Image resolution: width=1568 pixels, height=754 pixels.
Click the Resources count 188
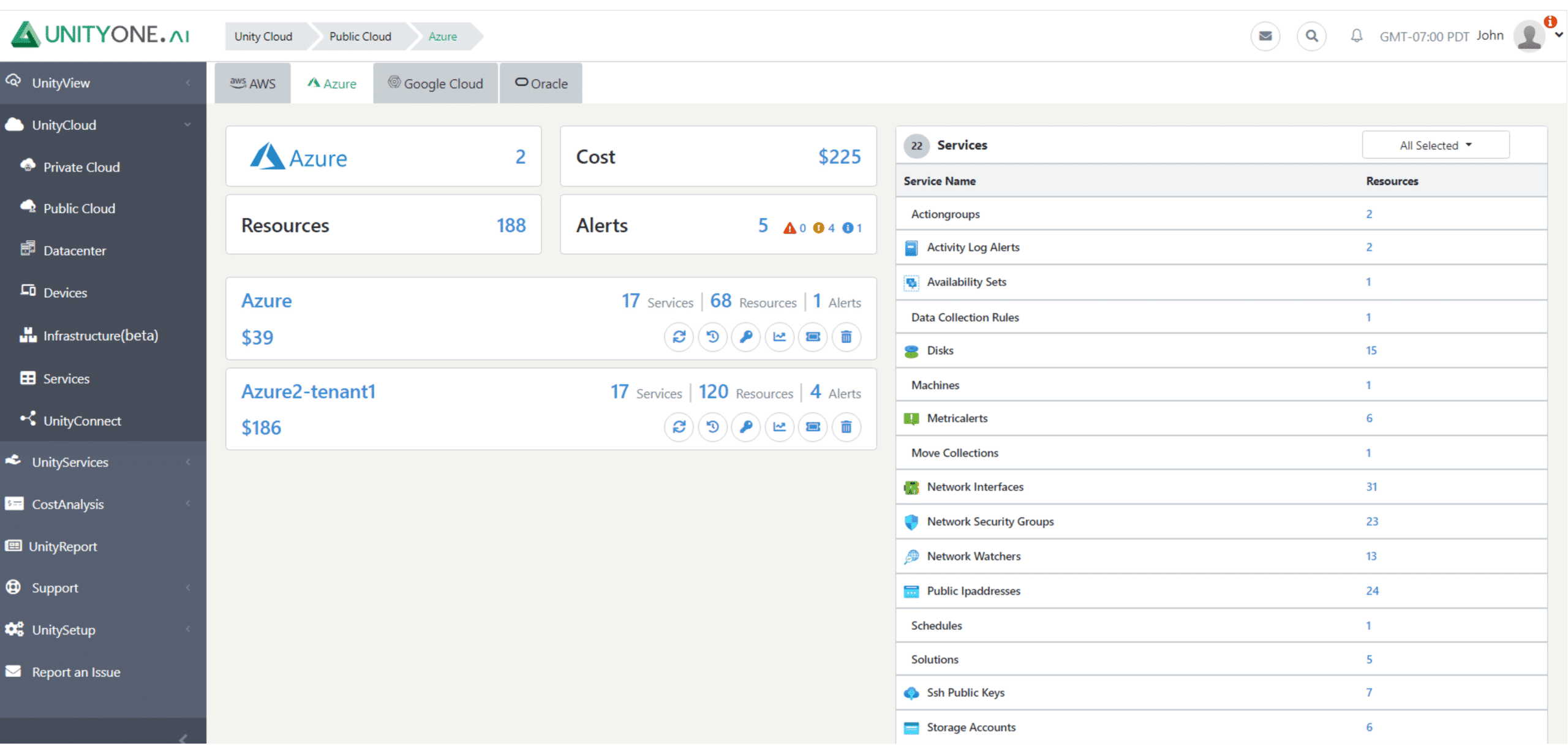[x=511, y=225]
